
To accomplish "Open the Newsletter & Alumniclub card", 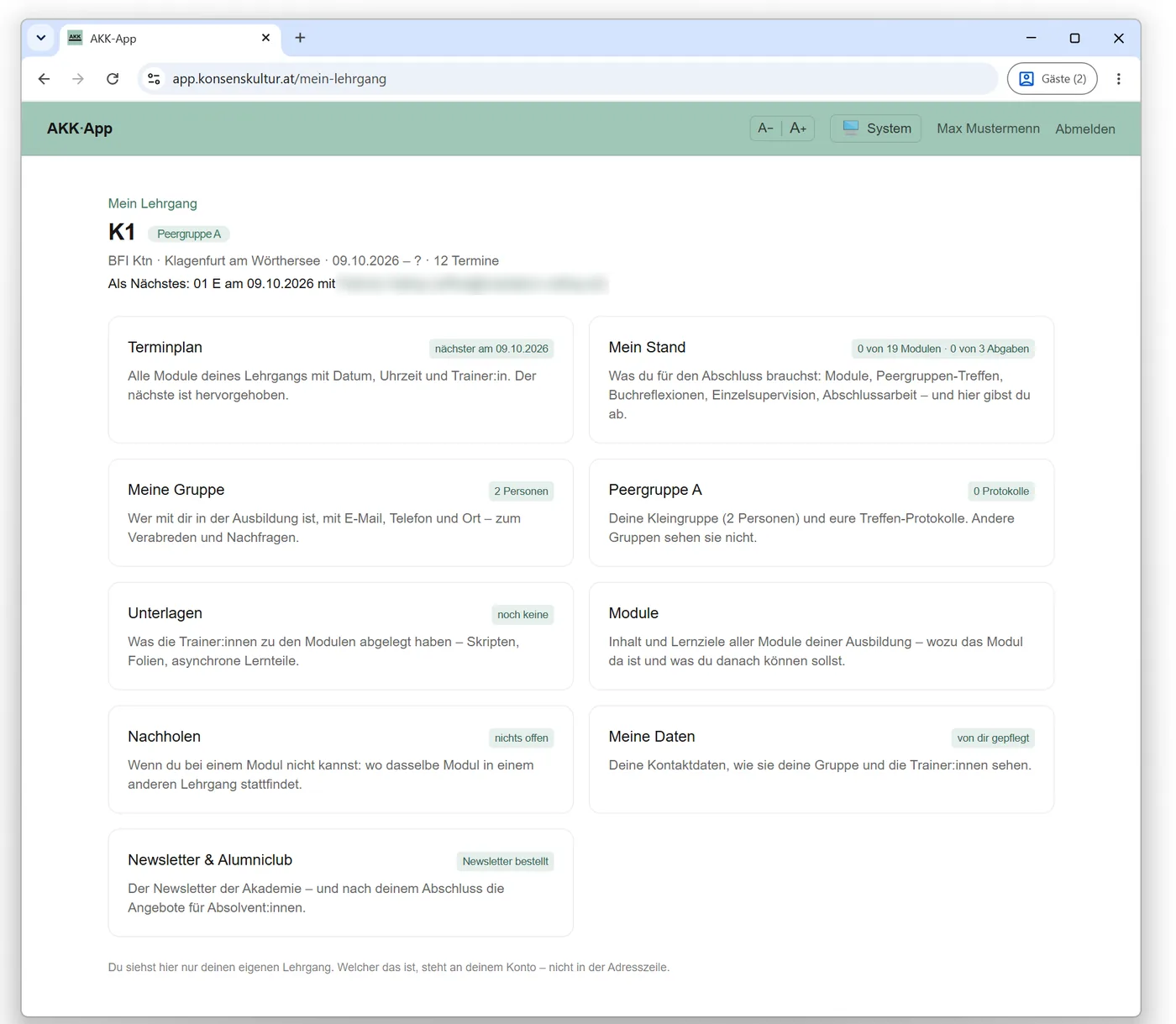I will [x=340, y=883].
